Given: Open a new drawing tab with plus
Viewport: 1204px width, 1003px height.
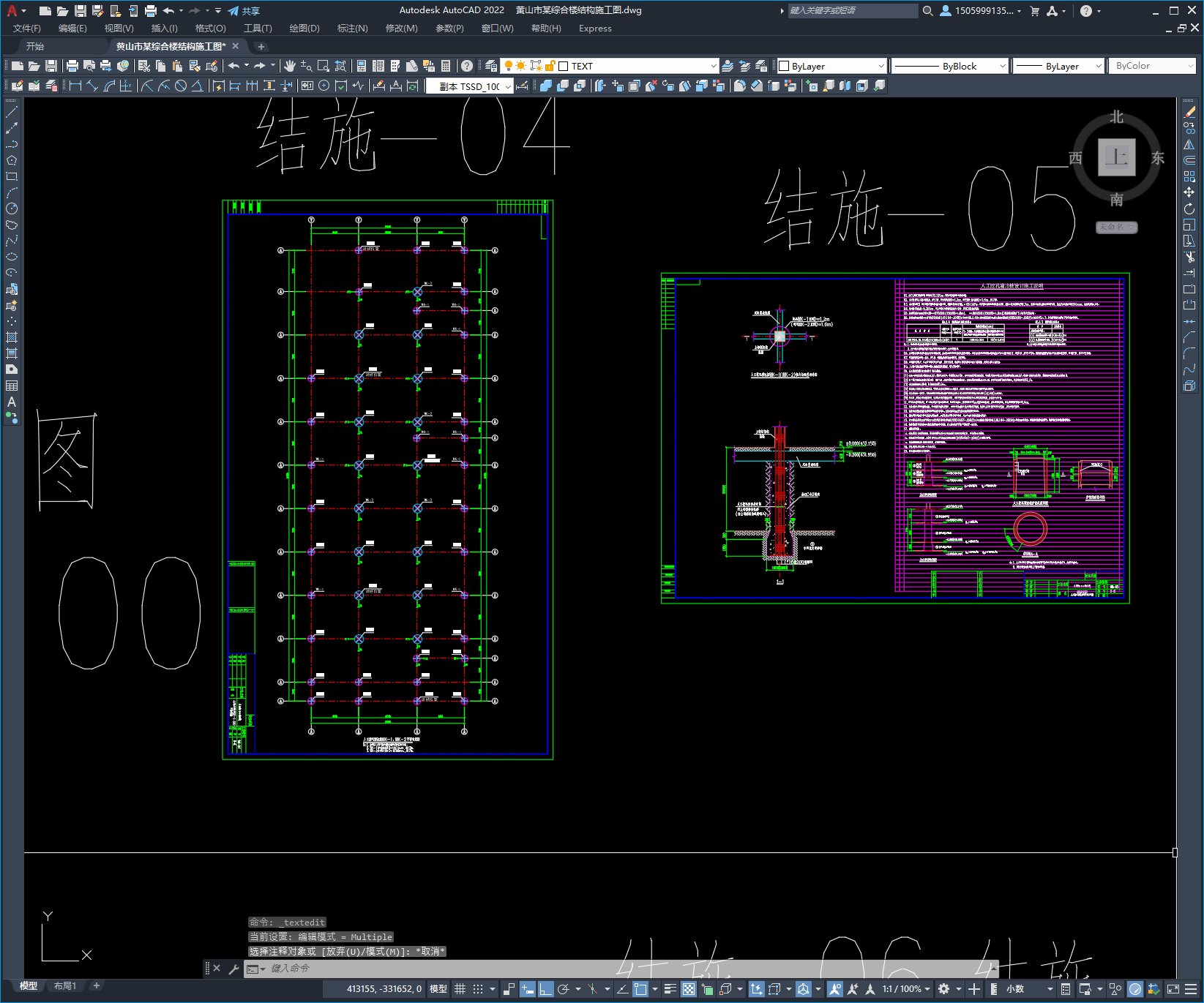Looking at the screenshot, I should click(261, 47).
